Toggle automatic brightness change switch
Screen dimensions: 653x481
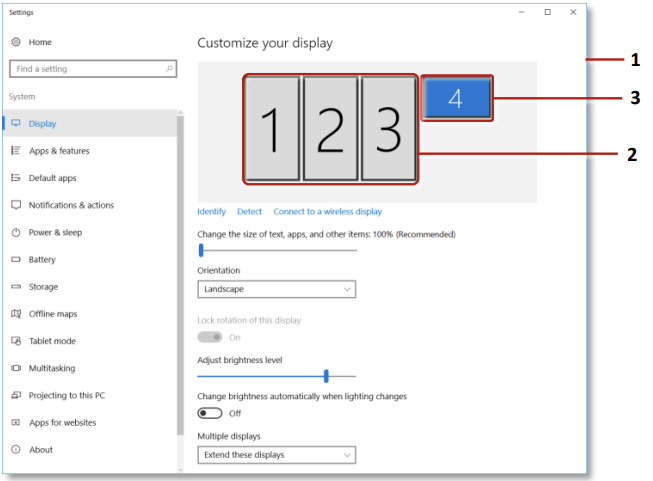click(x=209, y=413)
